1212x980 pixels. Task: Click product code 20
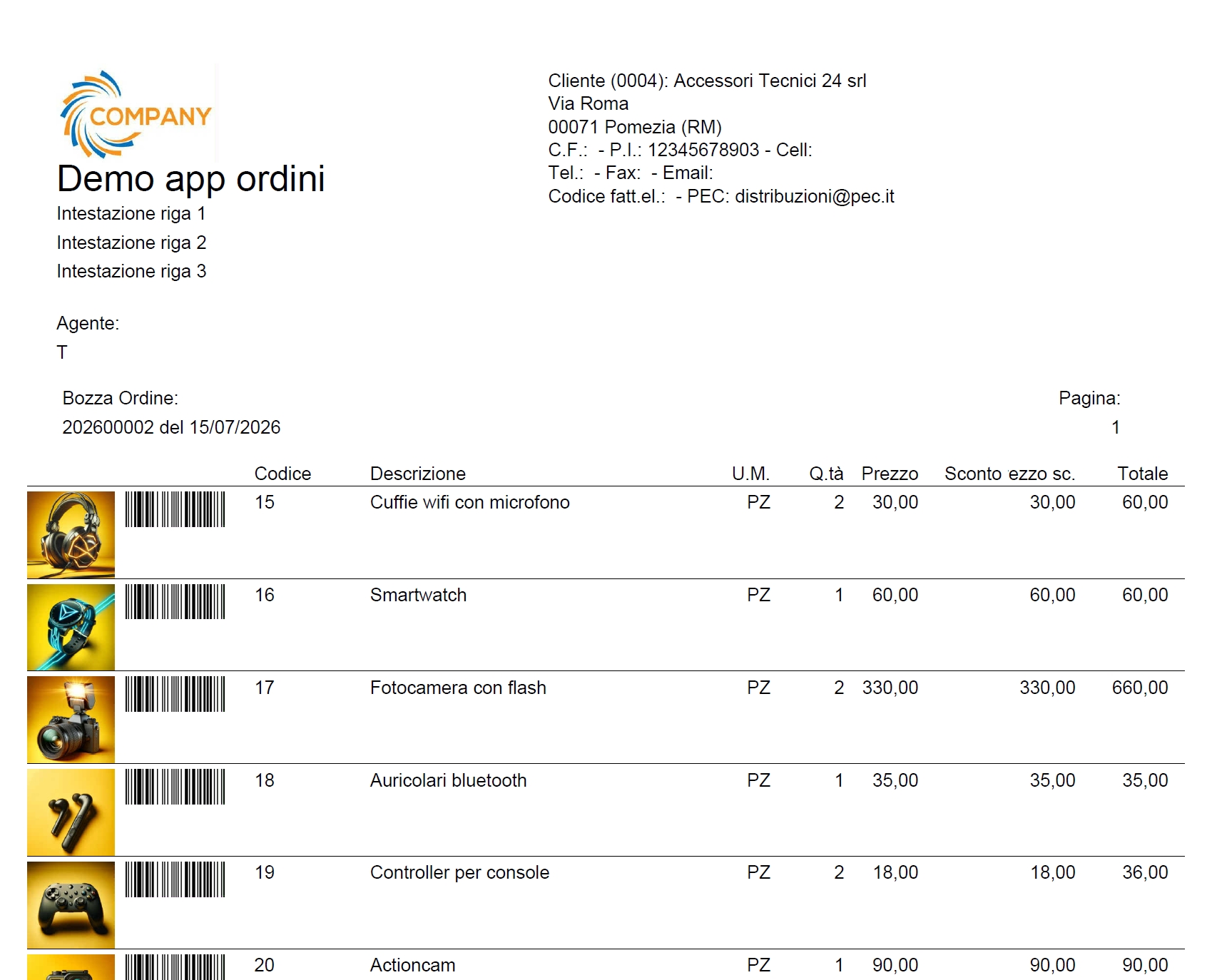coord(265,965)
